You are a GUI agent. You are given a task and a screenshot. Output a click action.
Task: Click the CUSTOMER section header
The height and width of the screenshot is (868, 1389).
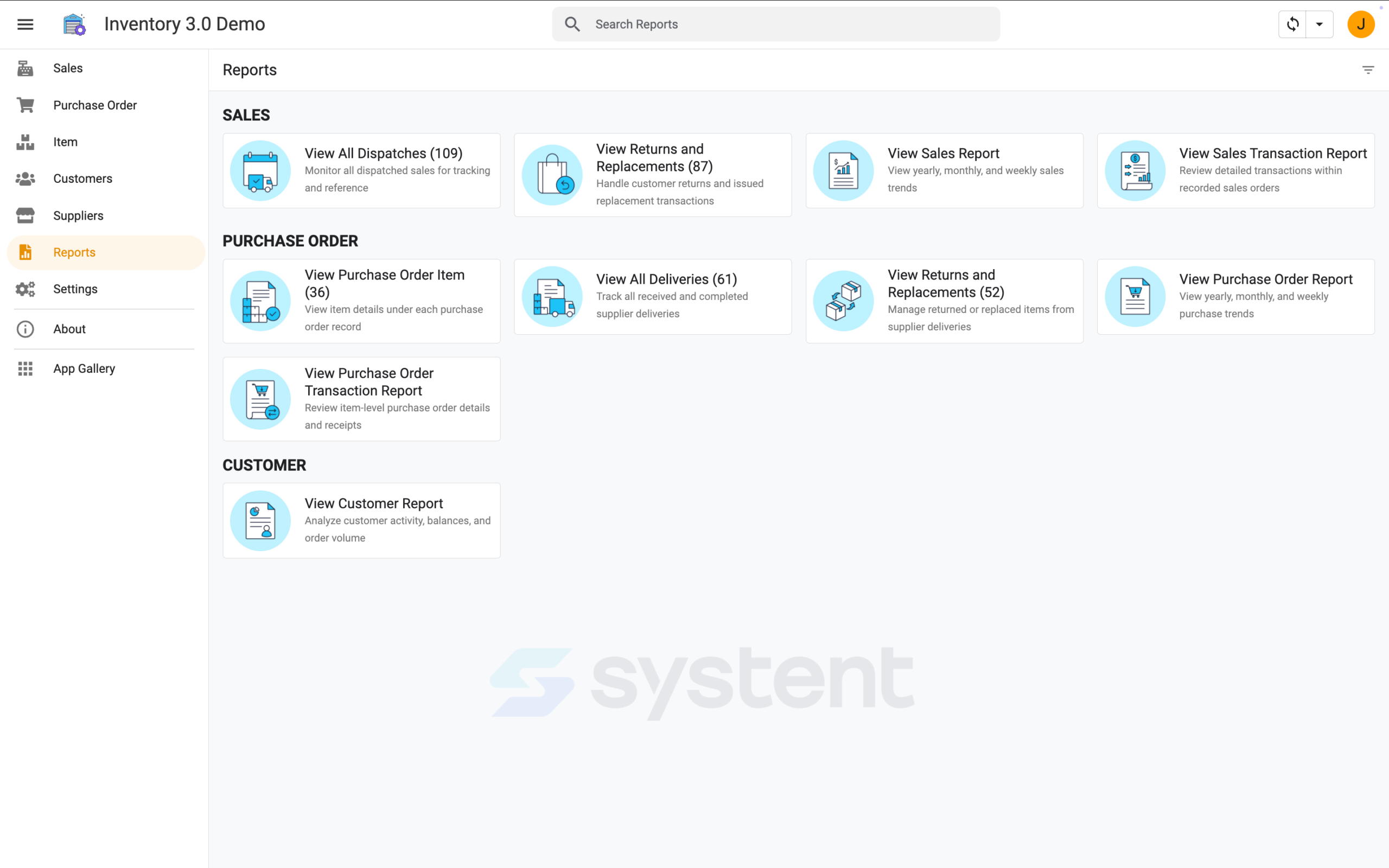click(265, 465)
